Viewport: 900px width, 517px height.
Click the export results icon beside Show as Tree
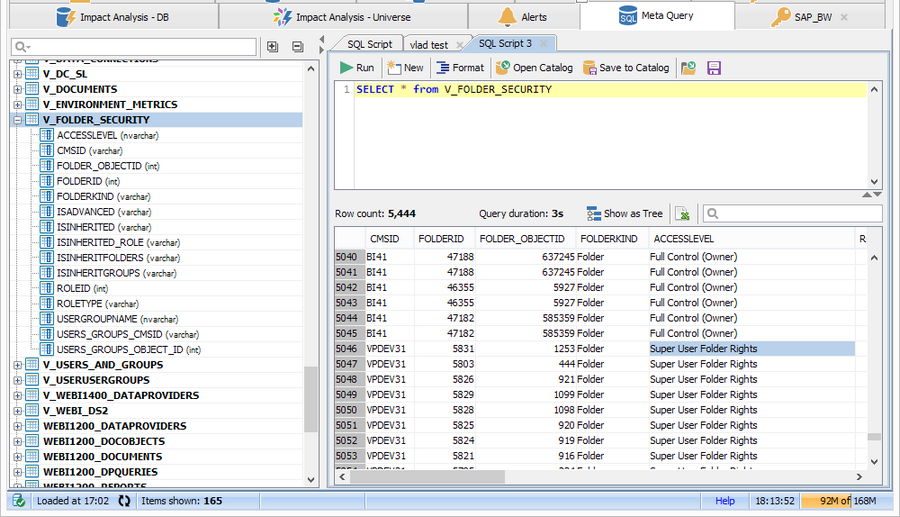point(682,213)
